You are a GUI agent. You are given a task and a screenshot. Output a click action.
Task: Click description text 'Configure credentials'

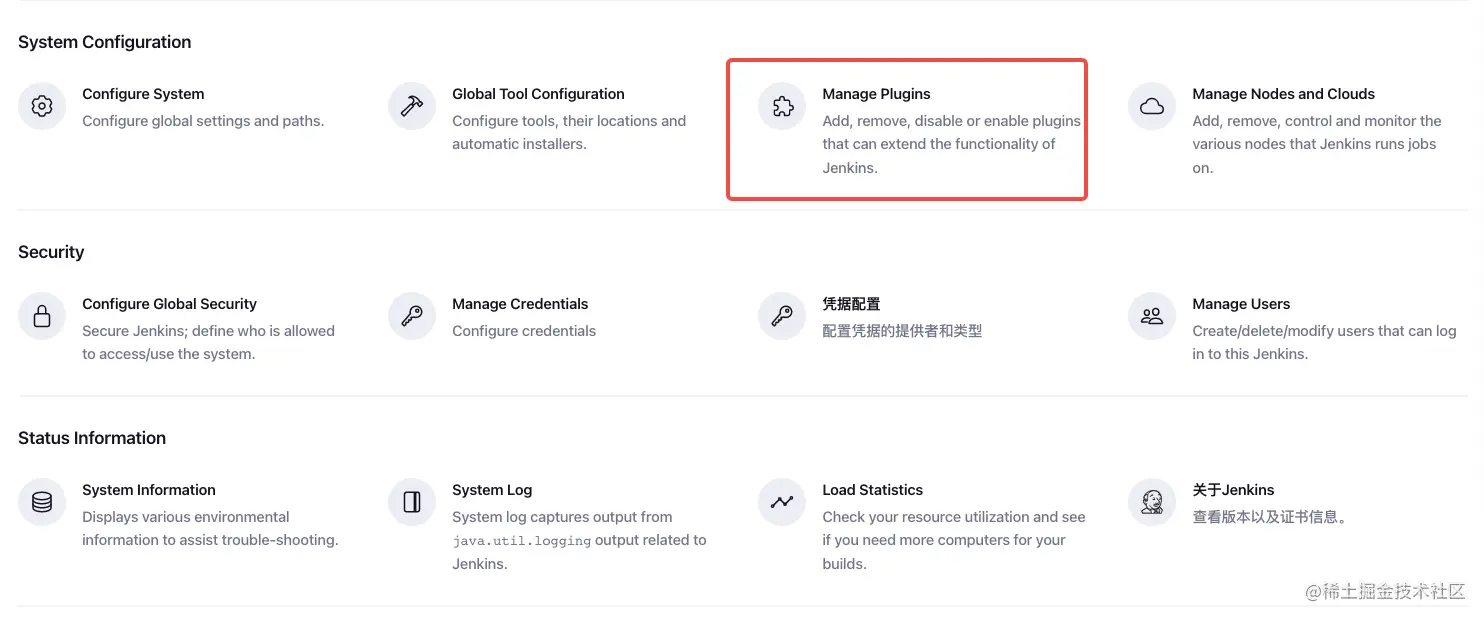[524, 331]
